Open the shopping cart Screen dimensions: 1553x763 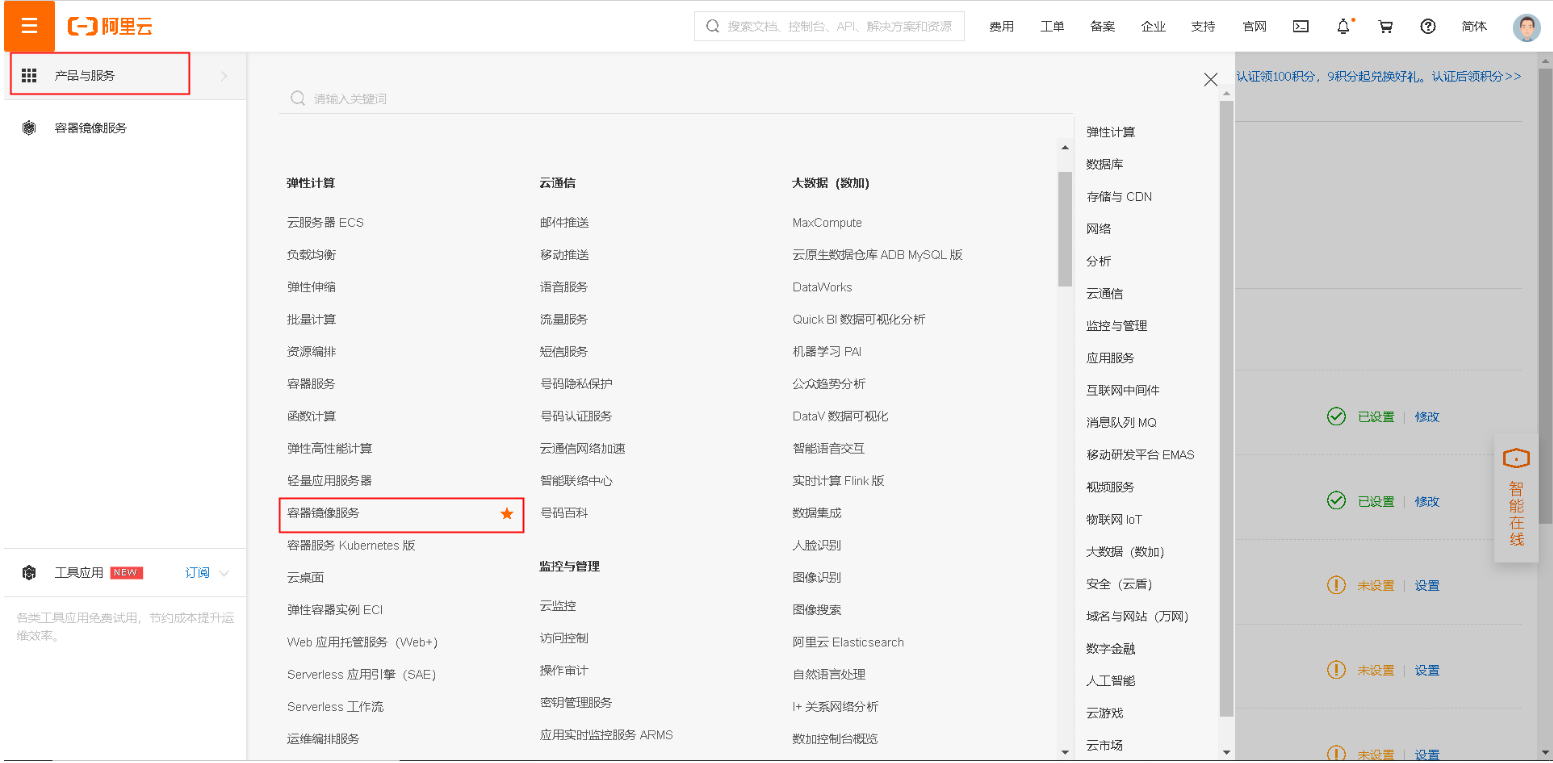tap(1386, 27)
